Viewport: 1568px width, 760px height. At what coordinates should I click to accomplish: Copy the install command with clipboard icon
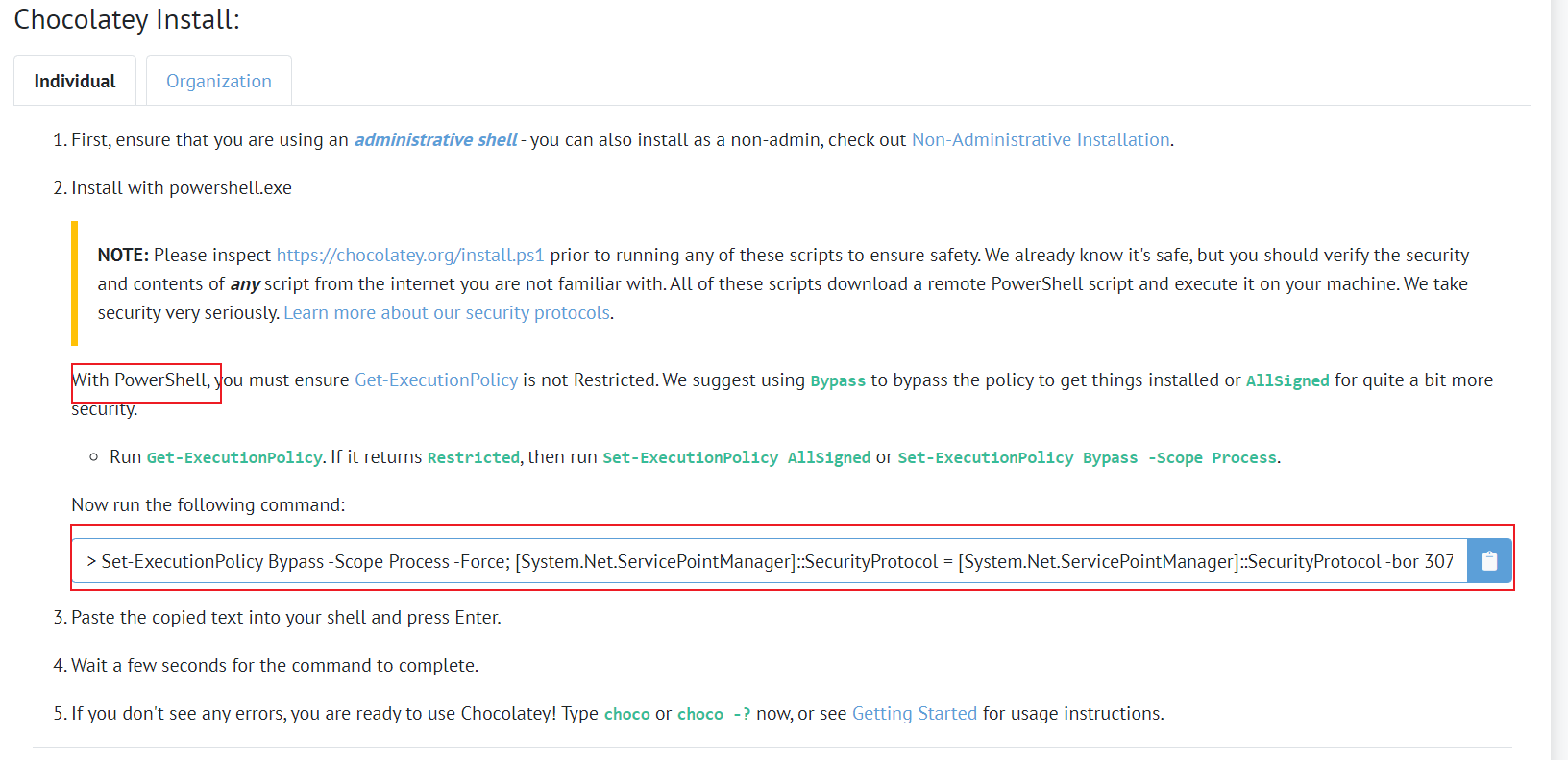(x=1489, y=561)
